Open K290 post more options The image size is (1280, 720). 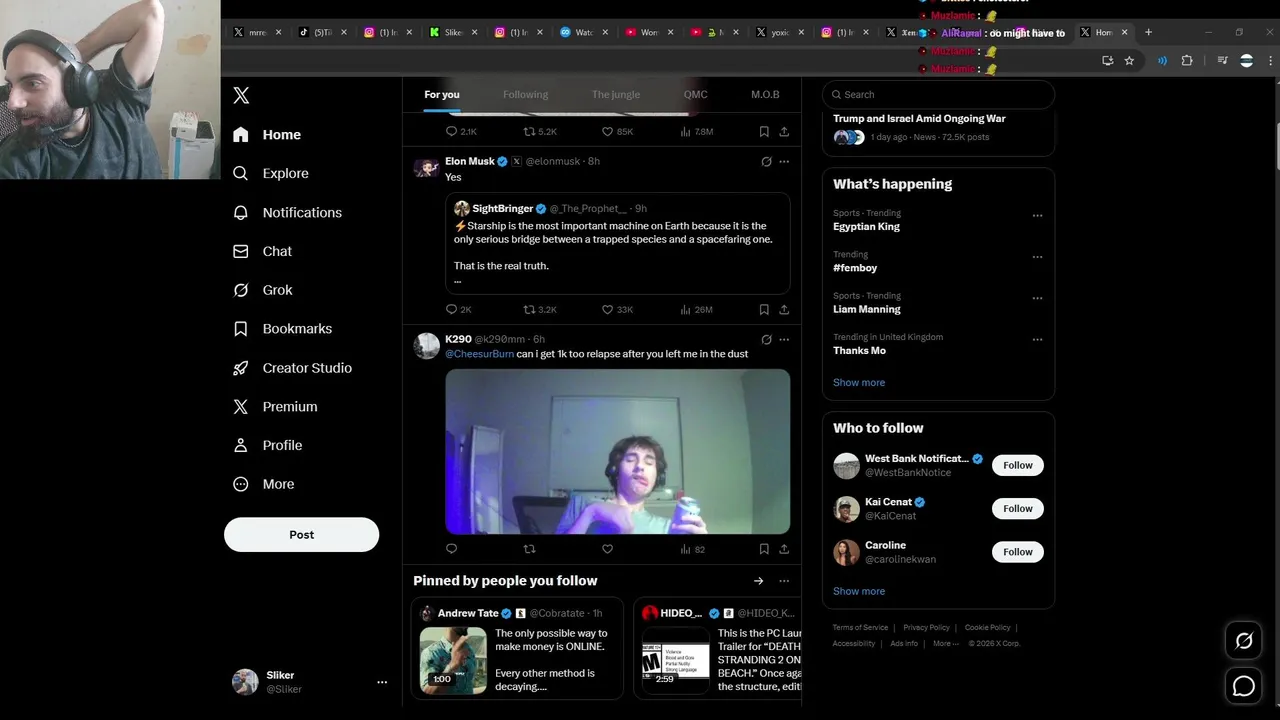(784, 339)
